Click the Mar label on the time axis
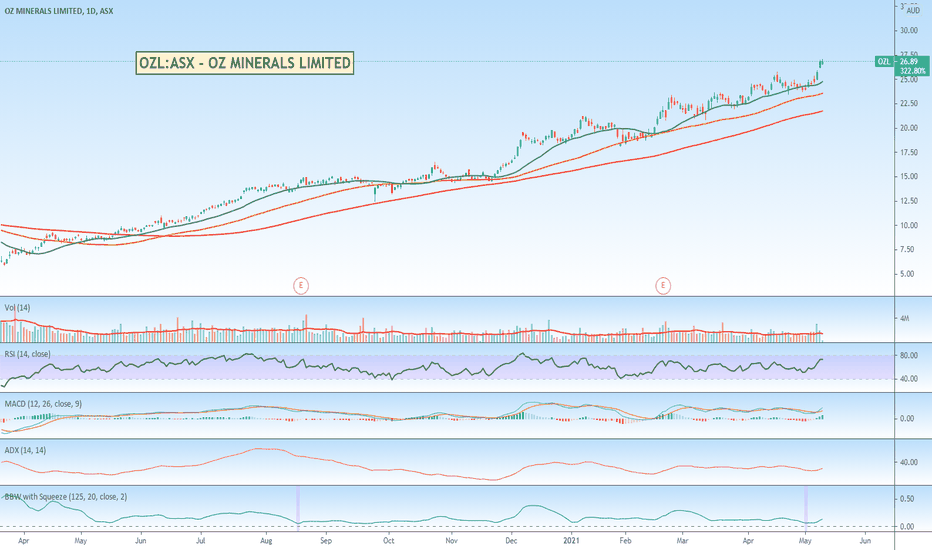Image resolution: width=932 pixels, height=550 pixels. 682,540
